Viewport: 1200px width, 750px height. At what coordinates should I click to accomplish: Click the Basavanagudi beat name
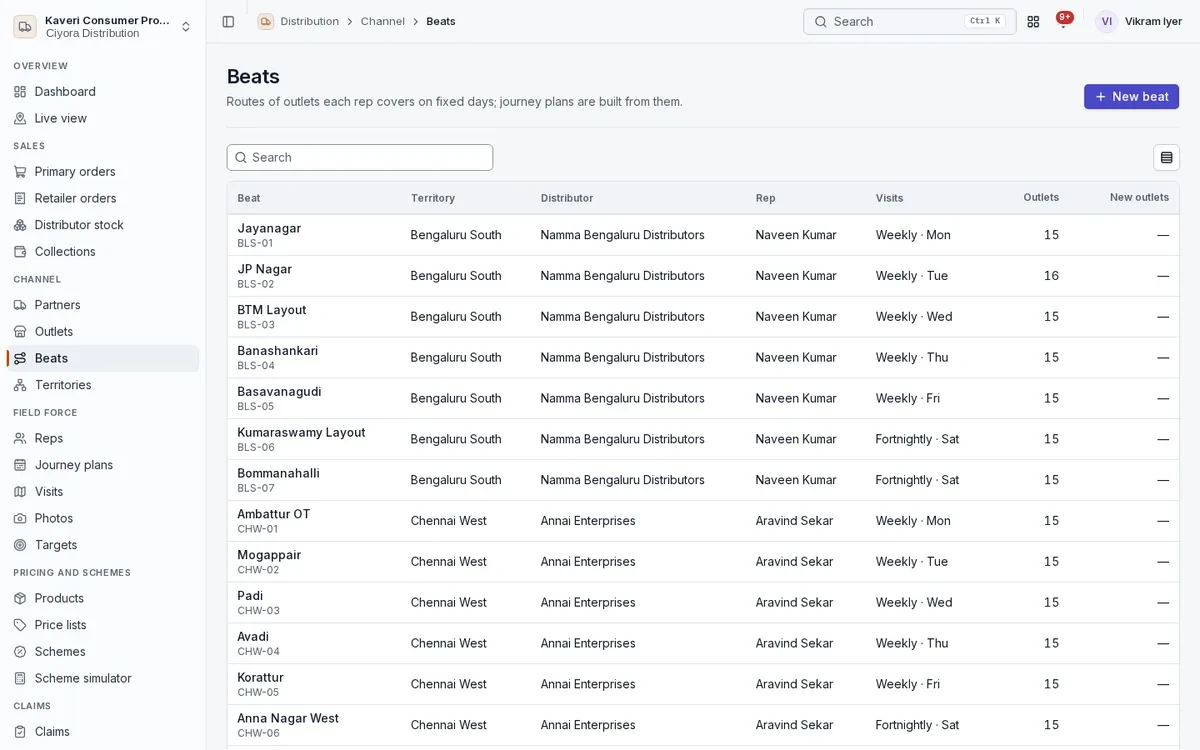(279, 392)
